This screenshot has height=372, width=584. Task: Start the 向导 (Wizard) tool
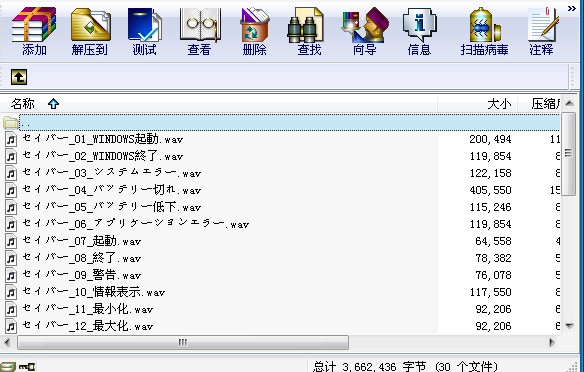tap(365, 32)
